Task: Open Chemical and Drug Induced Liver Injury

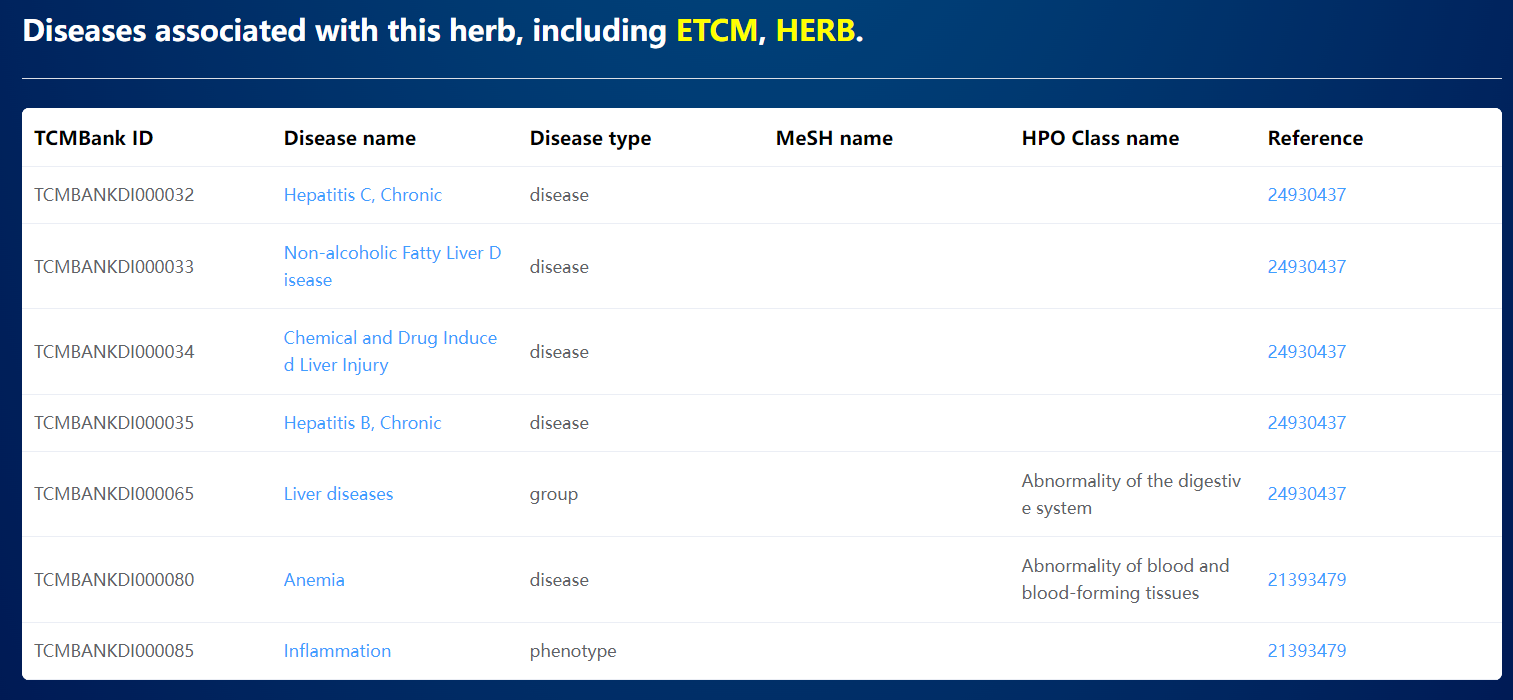Action: [391, 351]
